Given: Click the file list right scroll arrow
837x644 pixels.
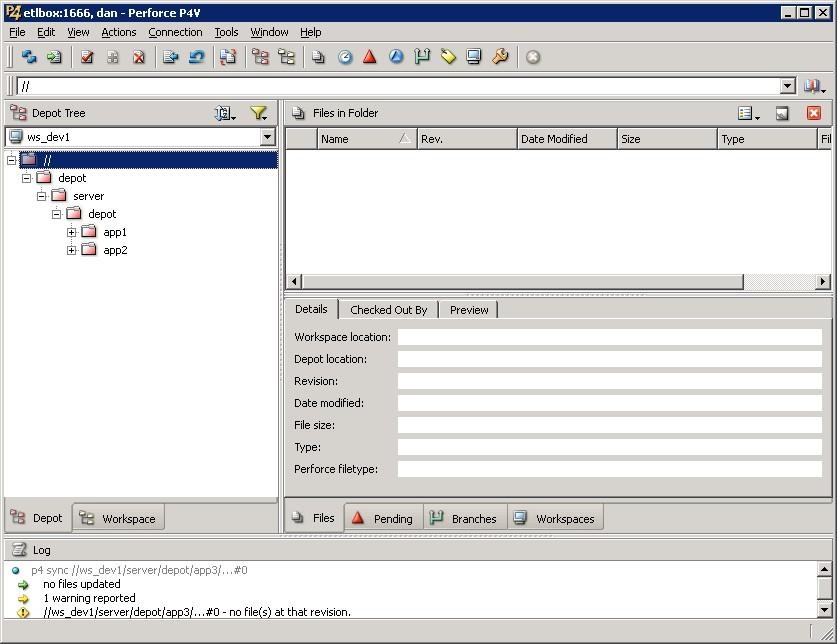Looking at the screenshot, I should click(823, 281).
